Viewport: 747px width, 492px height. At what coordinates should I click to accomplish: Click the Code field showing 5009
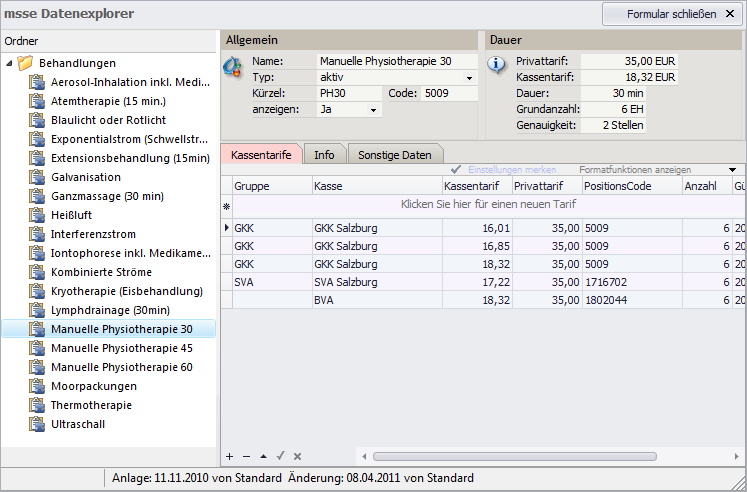tap(449, 94)
